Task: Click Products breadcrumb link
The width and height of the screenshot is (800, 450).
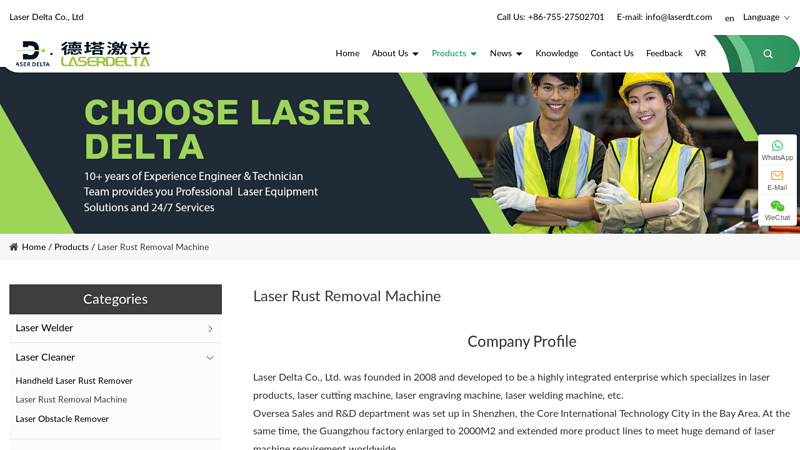Action: tap(71, 247)
